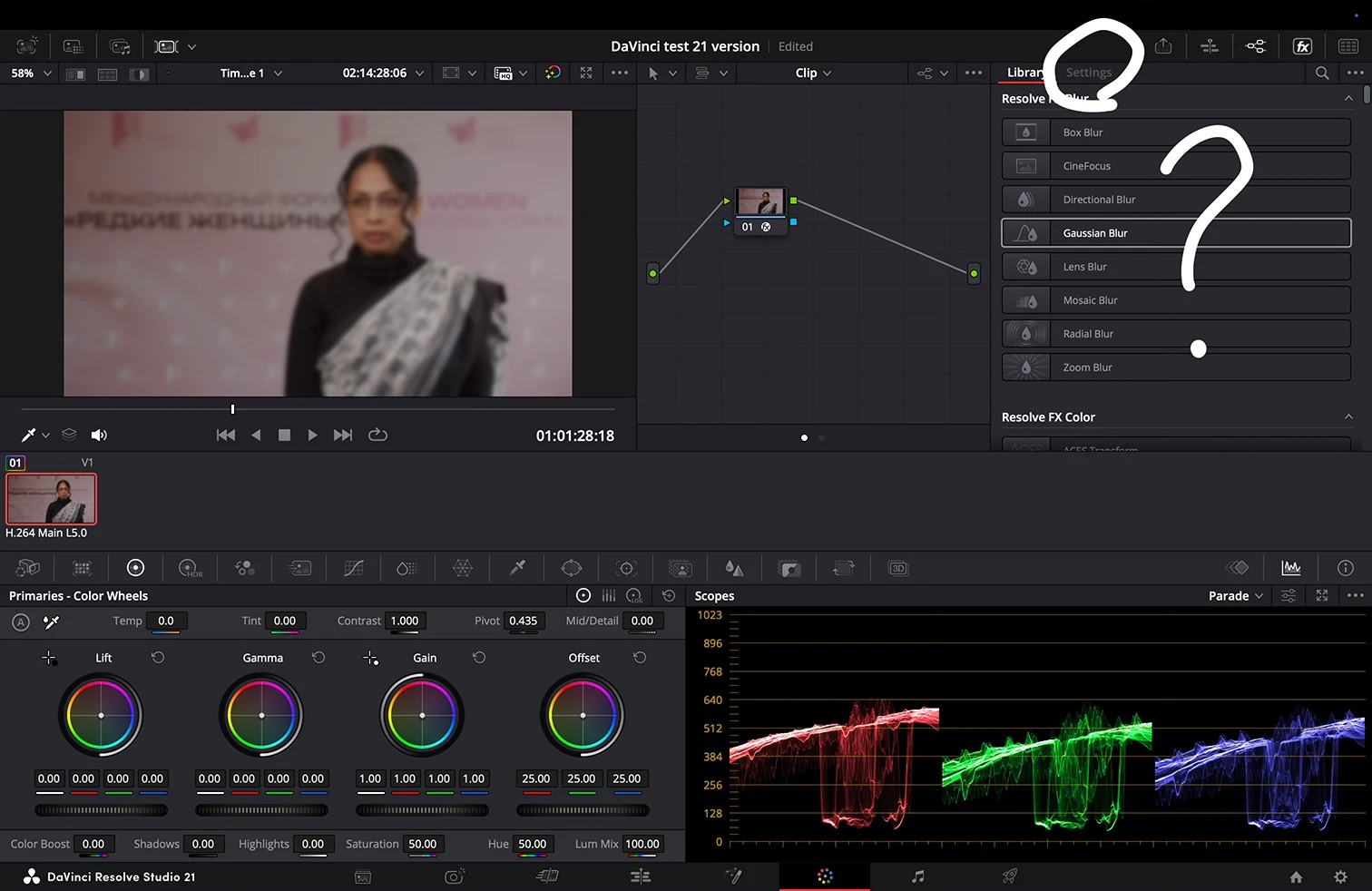
Task: Open the viewer zoom 58% dropdown
Action: point(31,73)
